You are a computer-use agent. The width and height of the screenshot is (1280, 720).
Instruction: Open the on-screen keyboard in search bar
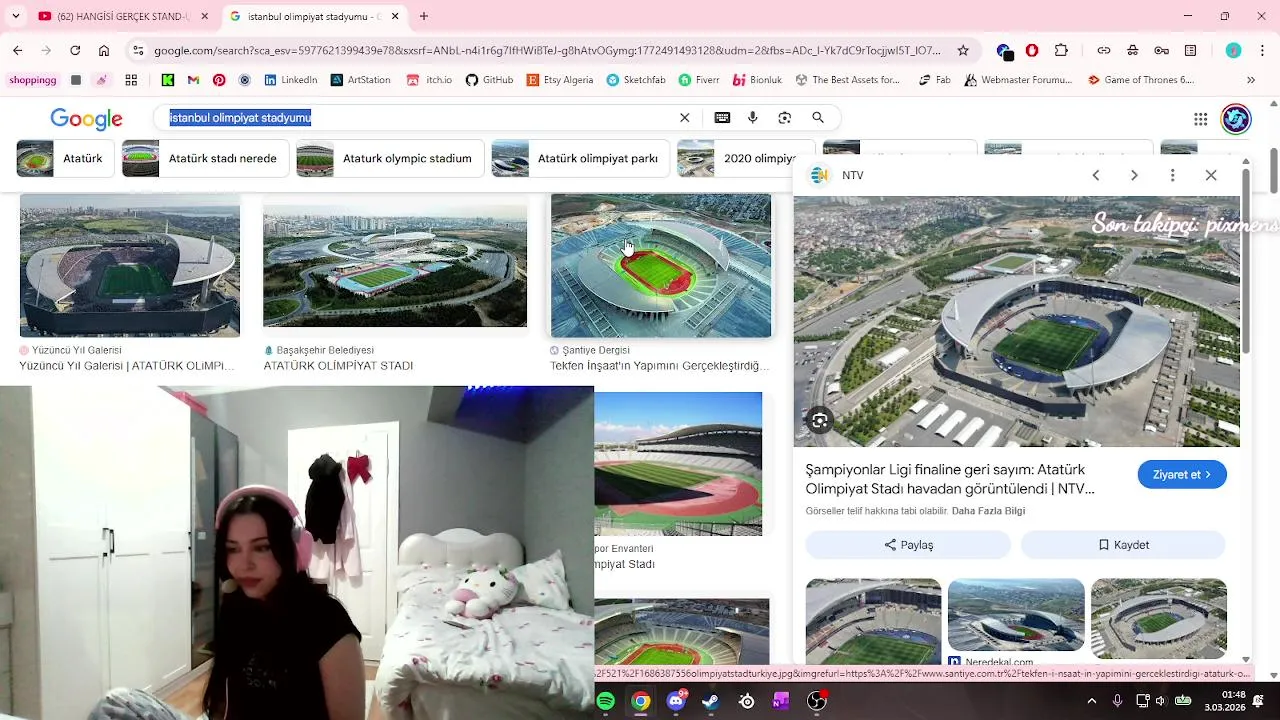(722, 118)
